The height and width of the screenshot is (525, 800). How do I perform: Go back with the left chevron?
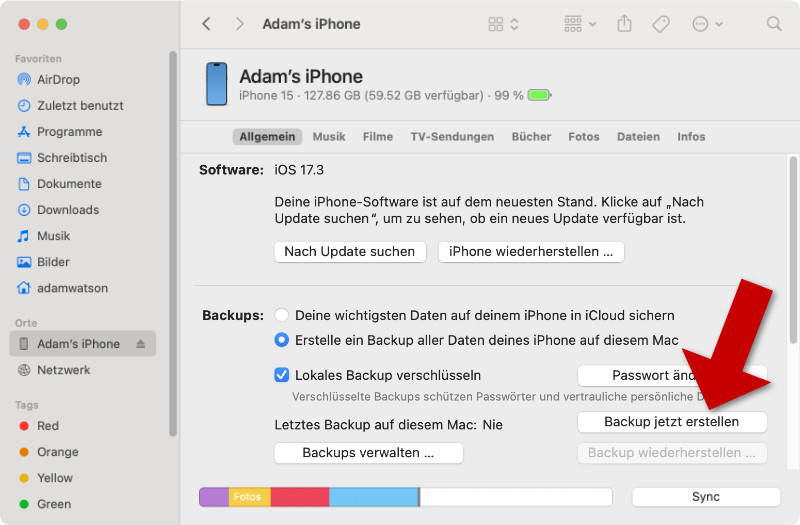tap(207, 24)
